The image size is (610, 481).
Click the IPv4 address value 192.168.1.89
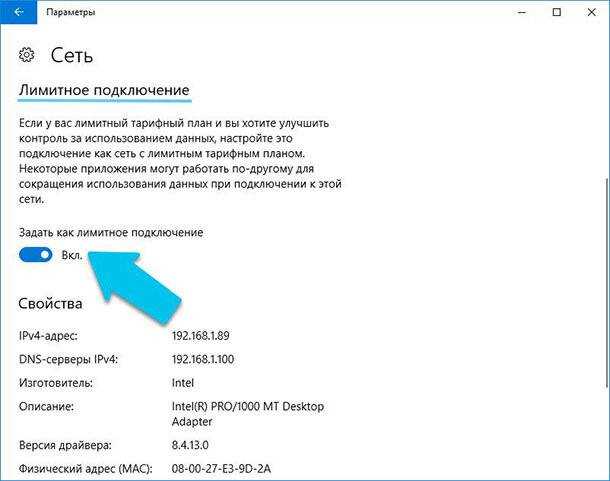pos(201,335)
